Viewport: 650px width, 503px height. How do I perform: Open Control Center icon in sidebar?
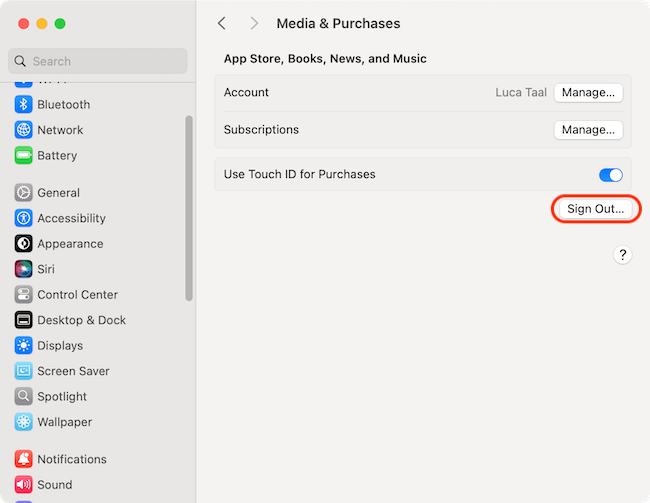pos(23,295)
